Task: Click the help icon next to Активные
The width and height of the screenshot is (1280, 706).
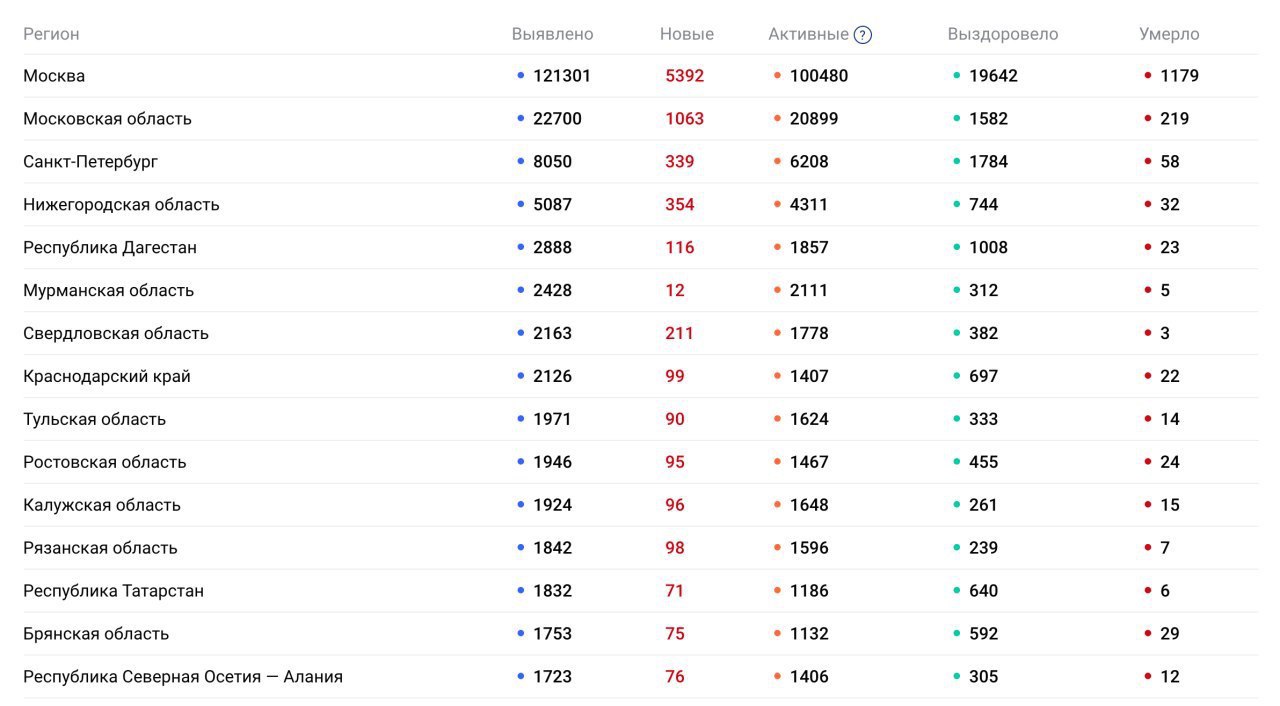Action: (x=863, y=35)
